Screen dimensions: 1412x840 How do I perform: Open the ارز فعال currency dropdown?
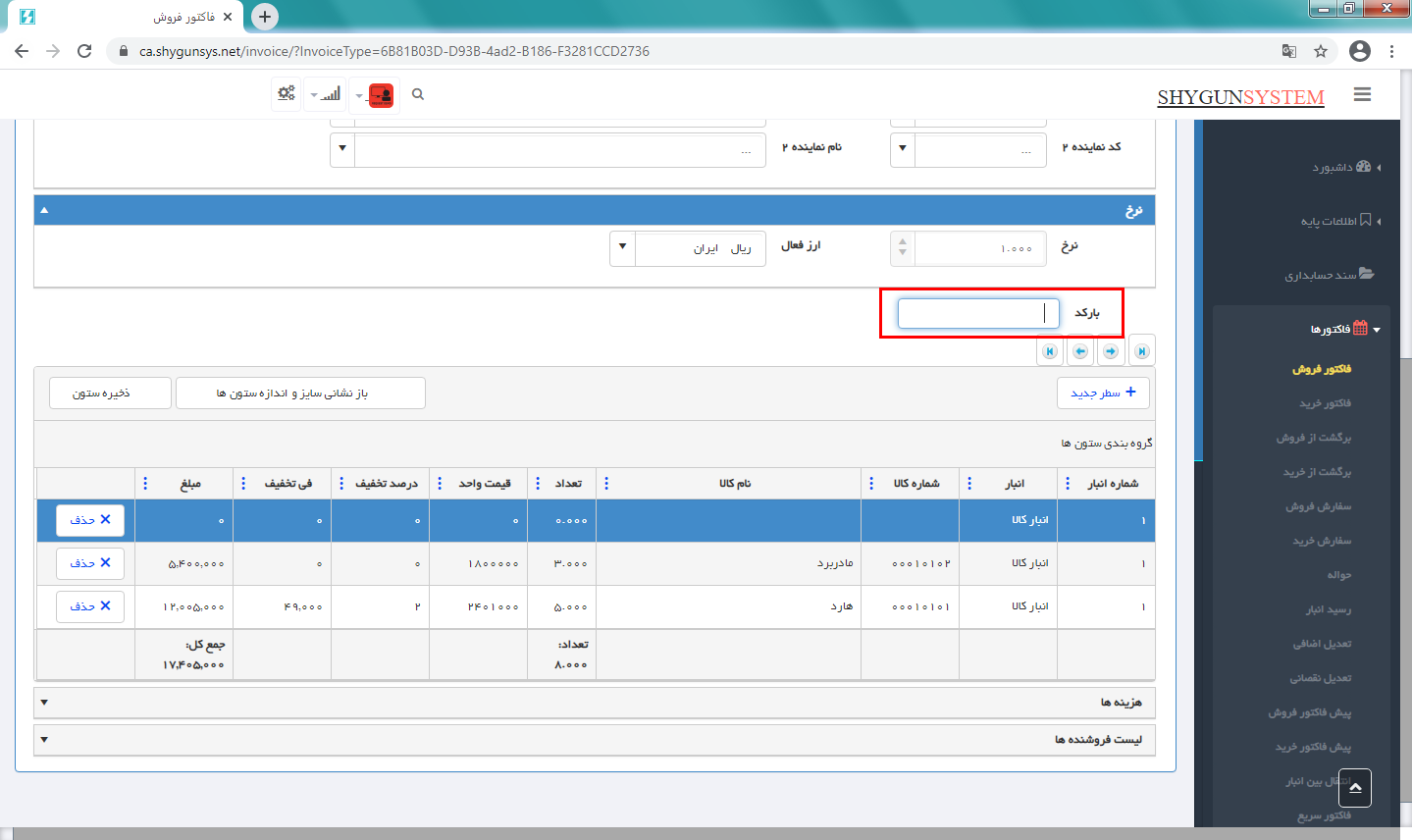tap(622, 247)
